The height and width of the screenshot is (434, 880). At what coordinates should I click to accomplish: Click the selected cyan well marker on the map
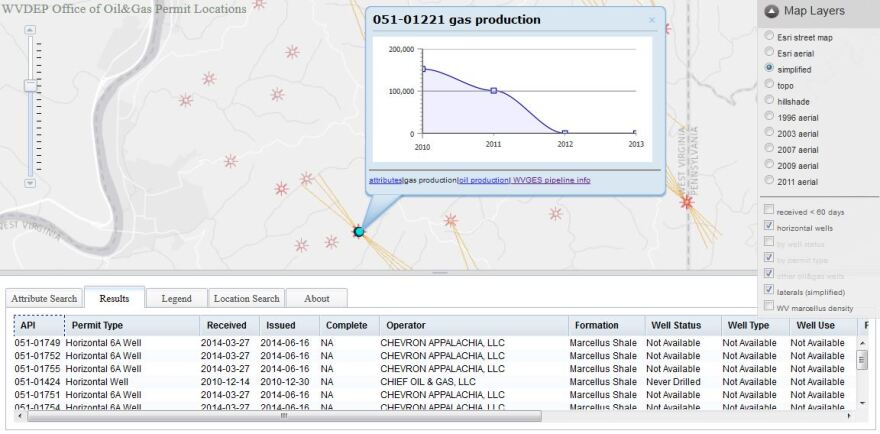click(x=359, y=231)
